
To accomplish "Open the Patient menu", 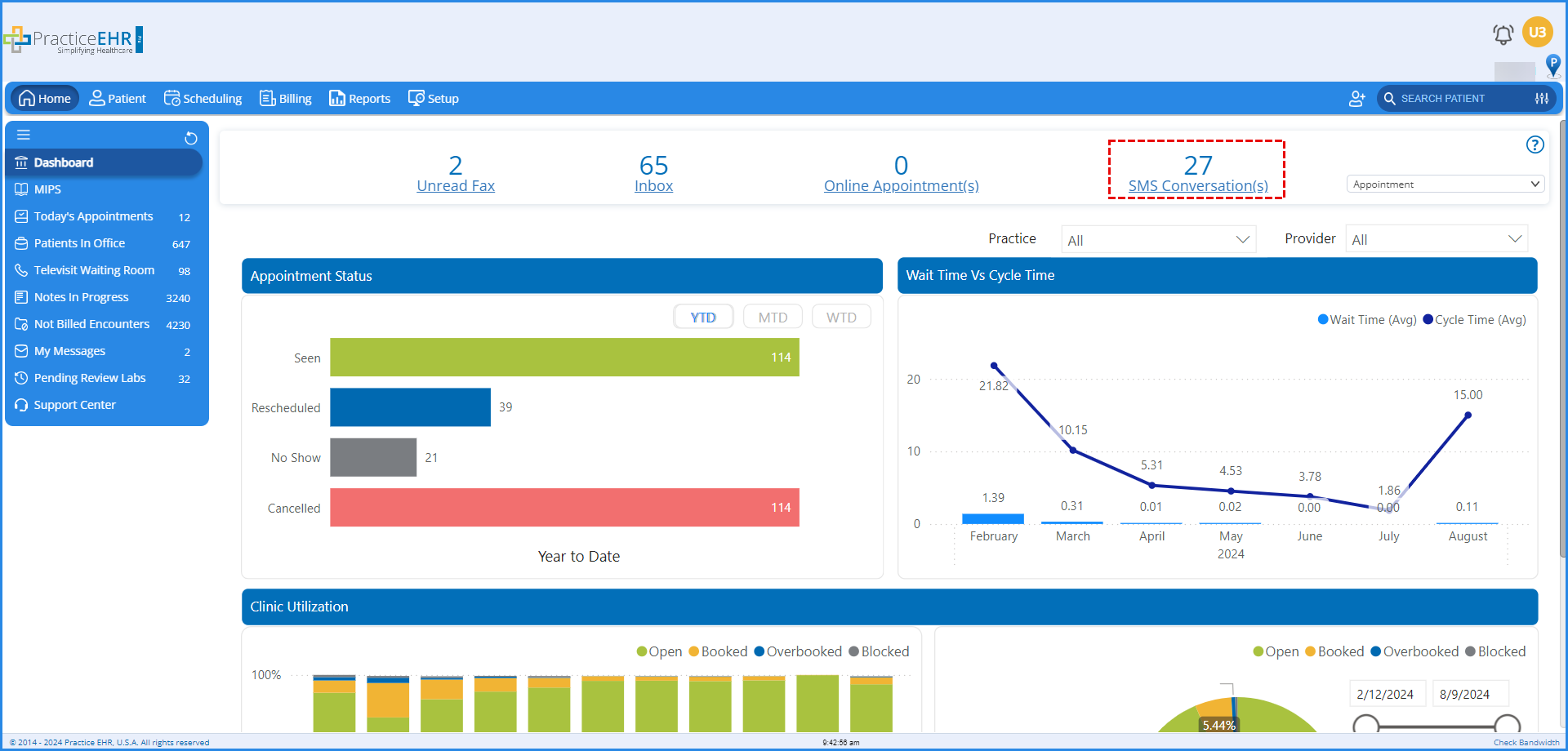I will [x=118, y=99].
